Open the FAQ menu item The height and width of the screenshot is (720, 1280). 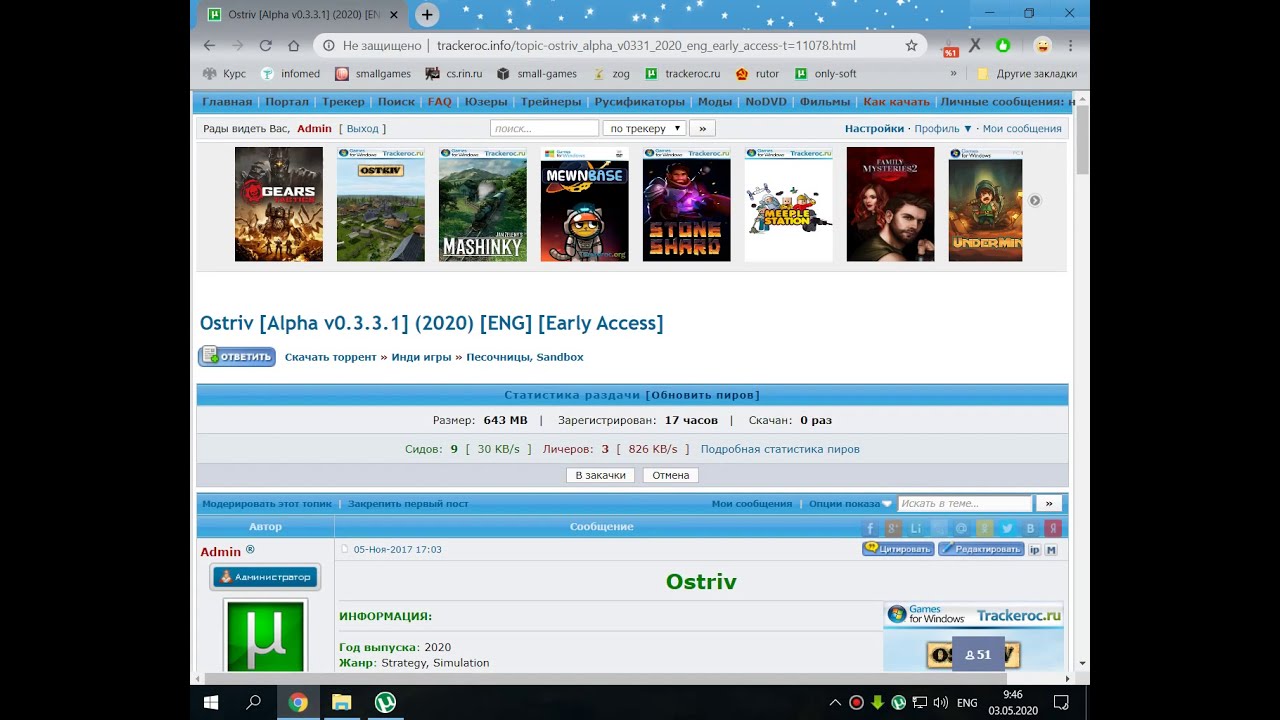pyautogui.click(x=439, y=101)
